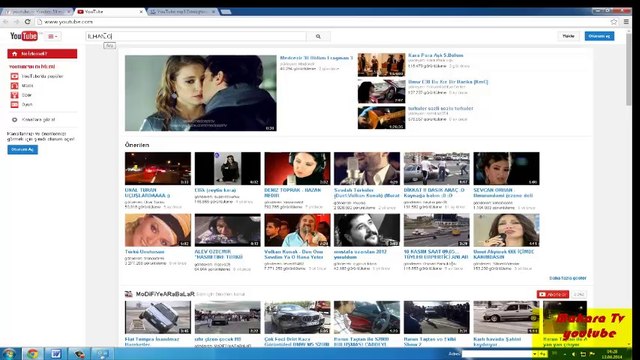Open the 'Çok Feci Drift Kaza' thumbnail

click(297, 318)
